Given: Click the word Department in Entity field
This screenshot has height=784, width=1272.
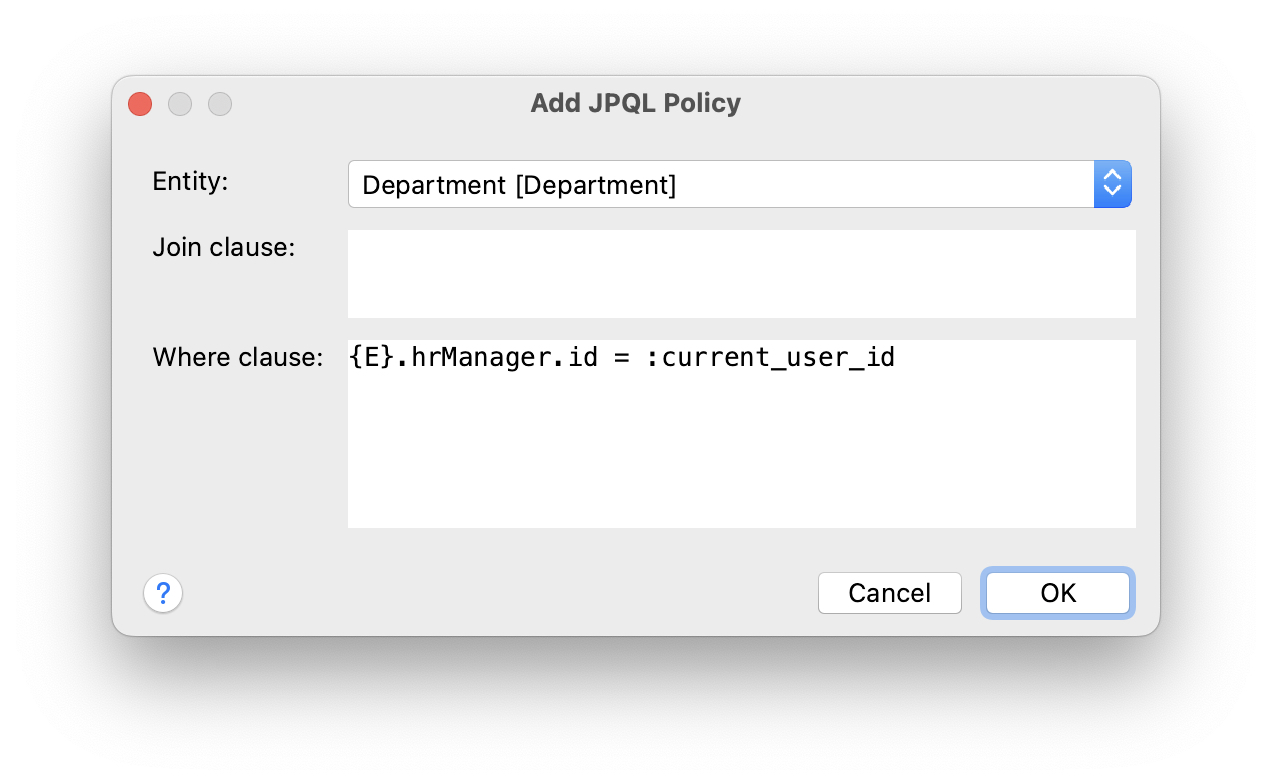Looking at the screenshot, I should (433, 185).
